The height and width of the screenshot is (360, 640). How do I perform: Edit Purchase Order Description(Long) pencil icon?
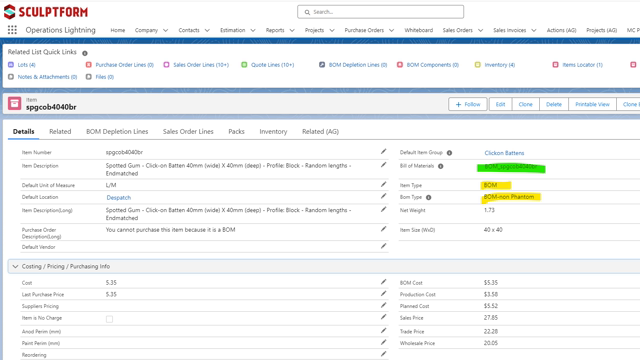coord(383,229)
